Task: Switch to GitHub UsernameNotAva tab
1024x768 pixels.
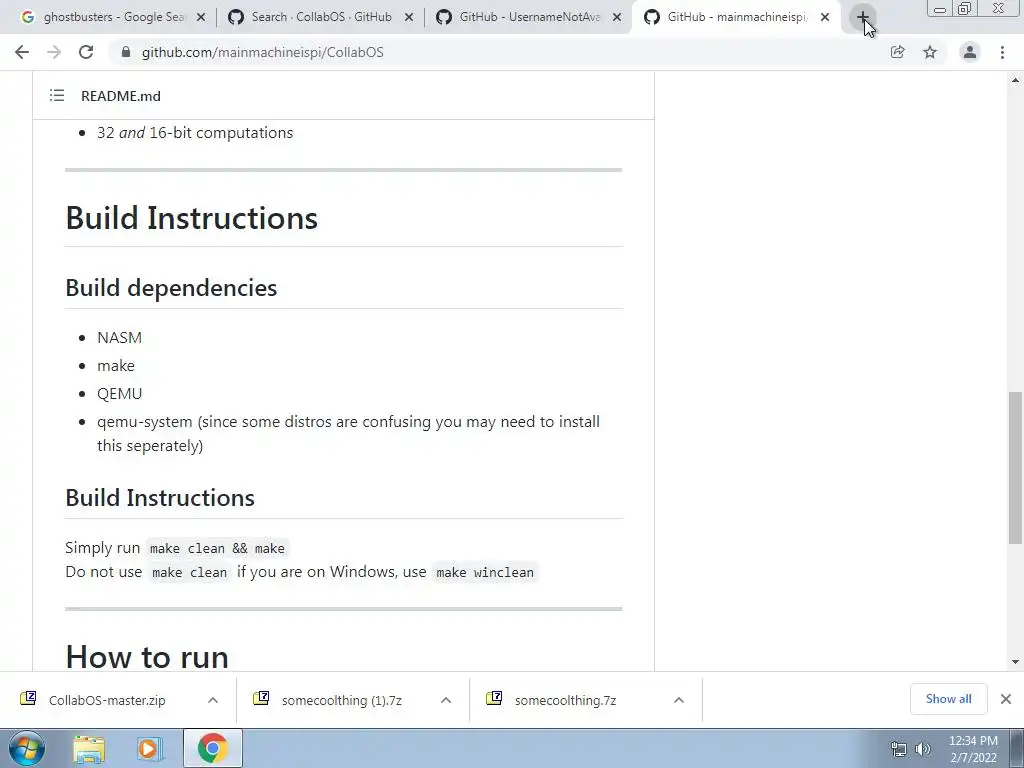Action: click(x=528, y=18)
